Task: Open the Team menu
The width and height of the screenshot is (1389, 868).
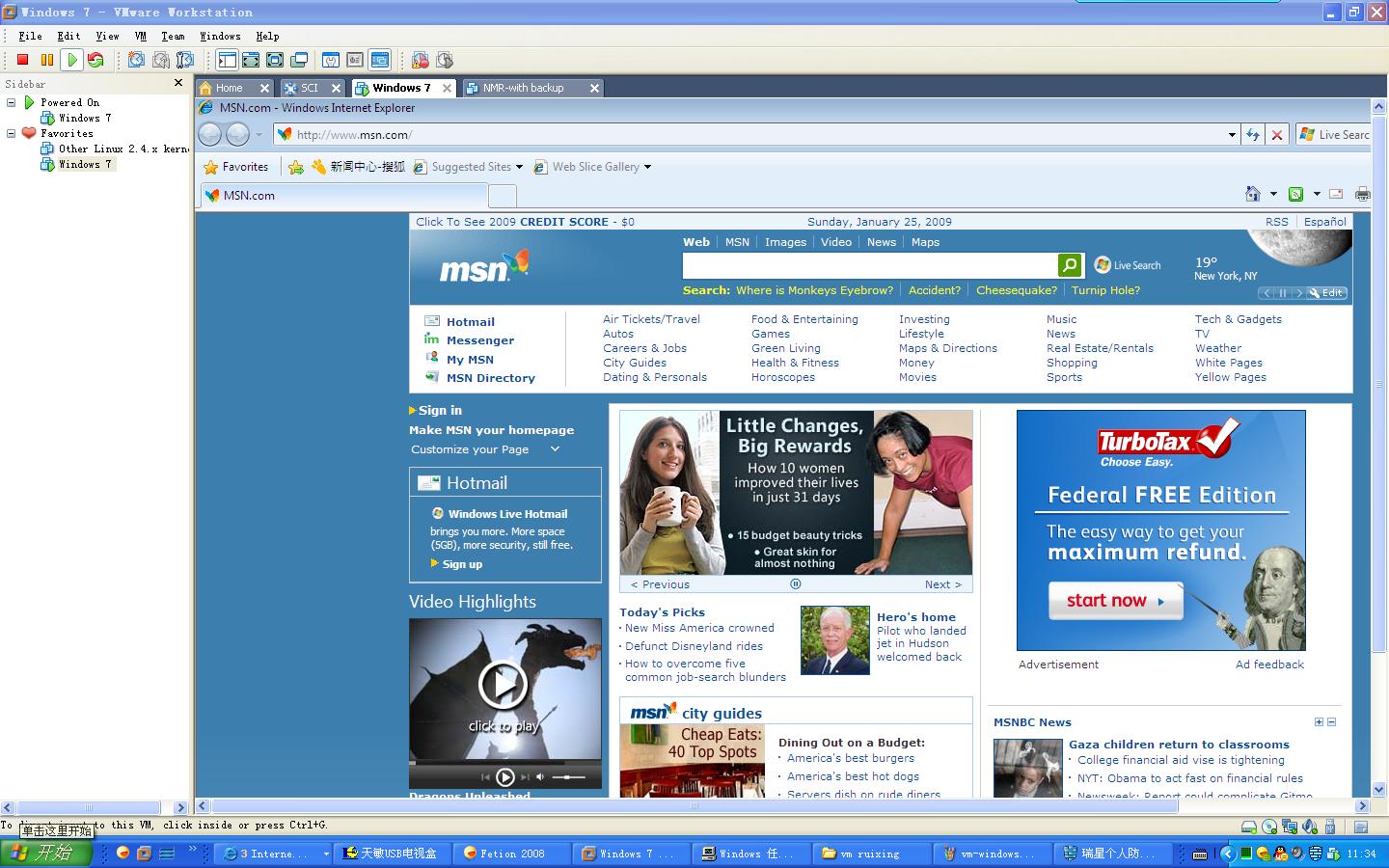Action: point(173,36)
